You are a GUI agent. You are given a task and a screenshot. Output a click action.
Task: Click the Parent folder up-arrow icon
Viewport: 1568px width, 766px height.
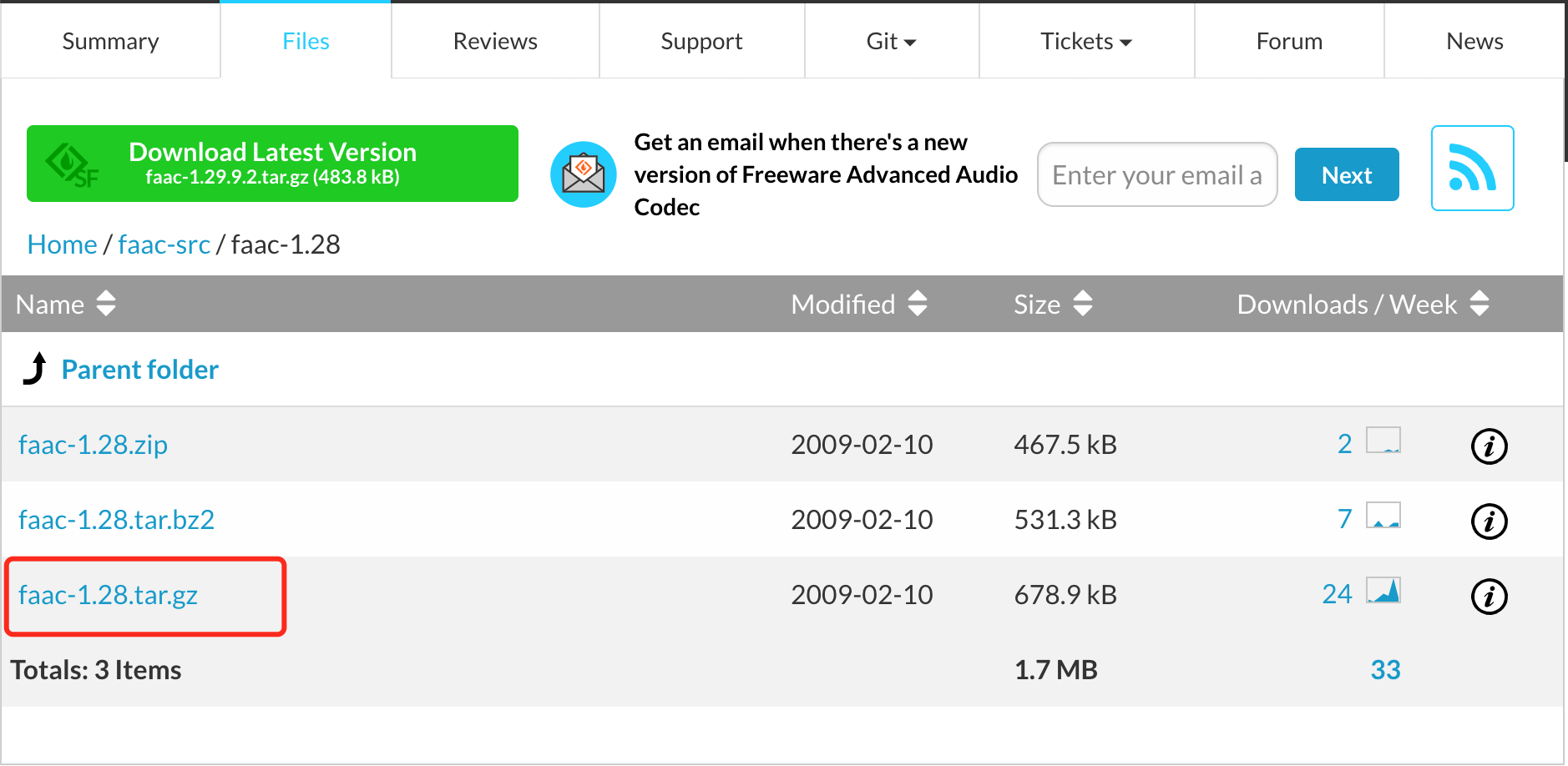pyautogui.click(x=35, y=369)
